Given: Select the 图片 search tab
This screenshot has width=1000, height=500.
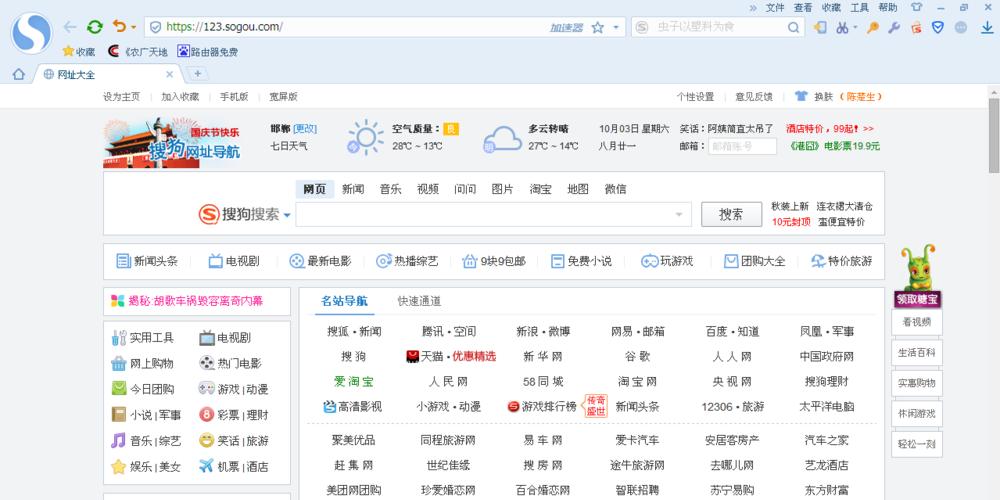Looking at the screenshot, I should point(503,189).
